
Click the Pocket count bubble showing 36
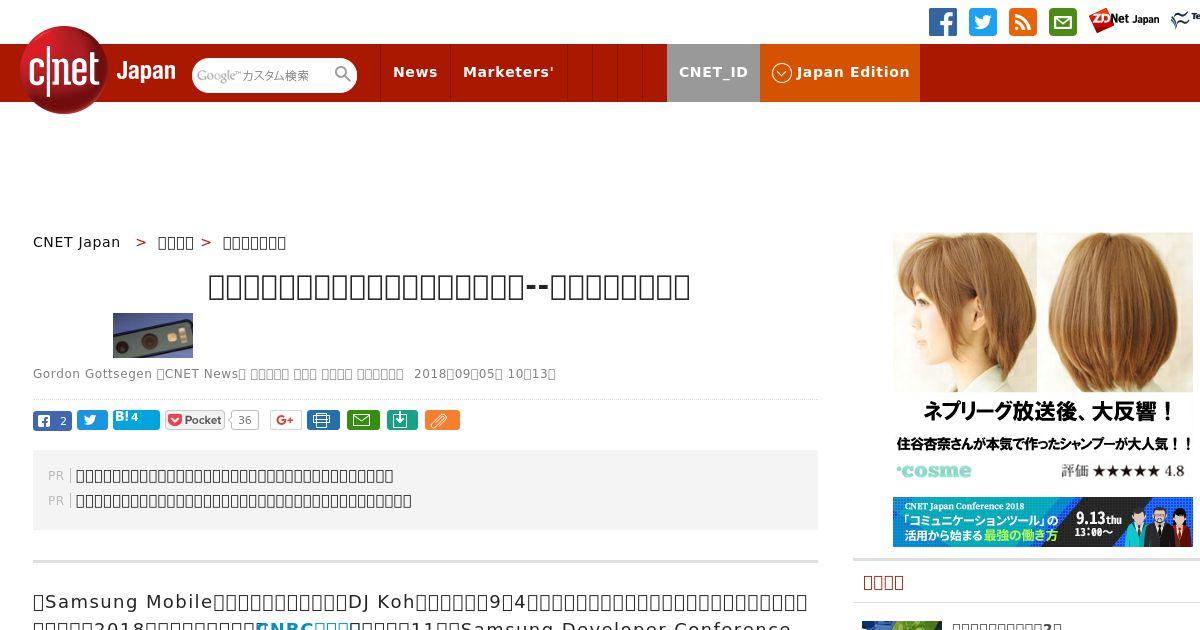tap(244, 420)
